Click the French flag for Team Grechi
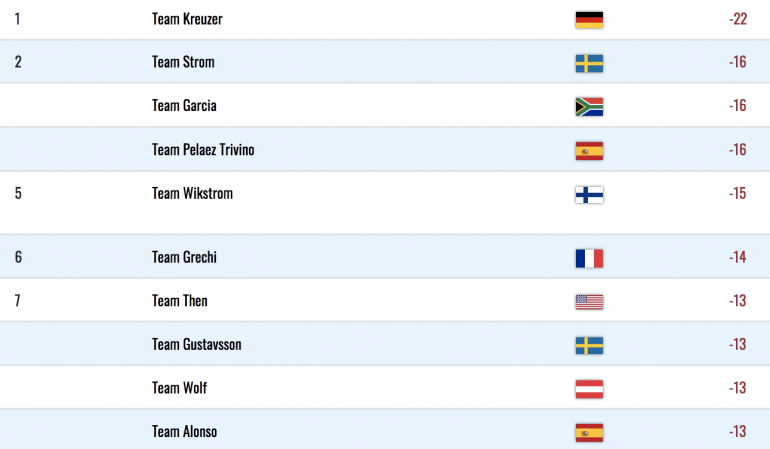 pos(589,258)
